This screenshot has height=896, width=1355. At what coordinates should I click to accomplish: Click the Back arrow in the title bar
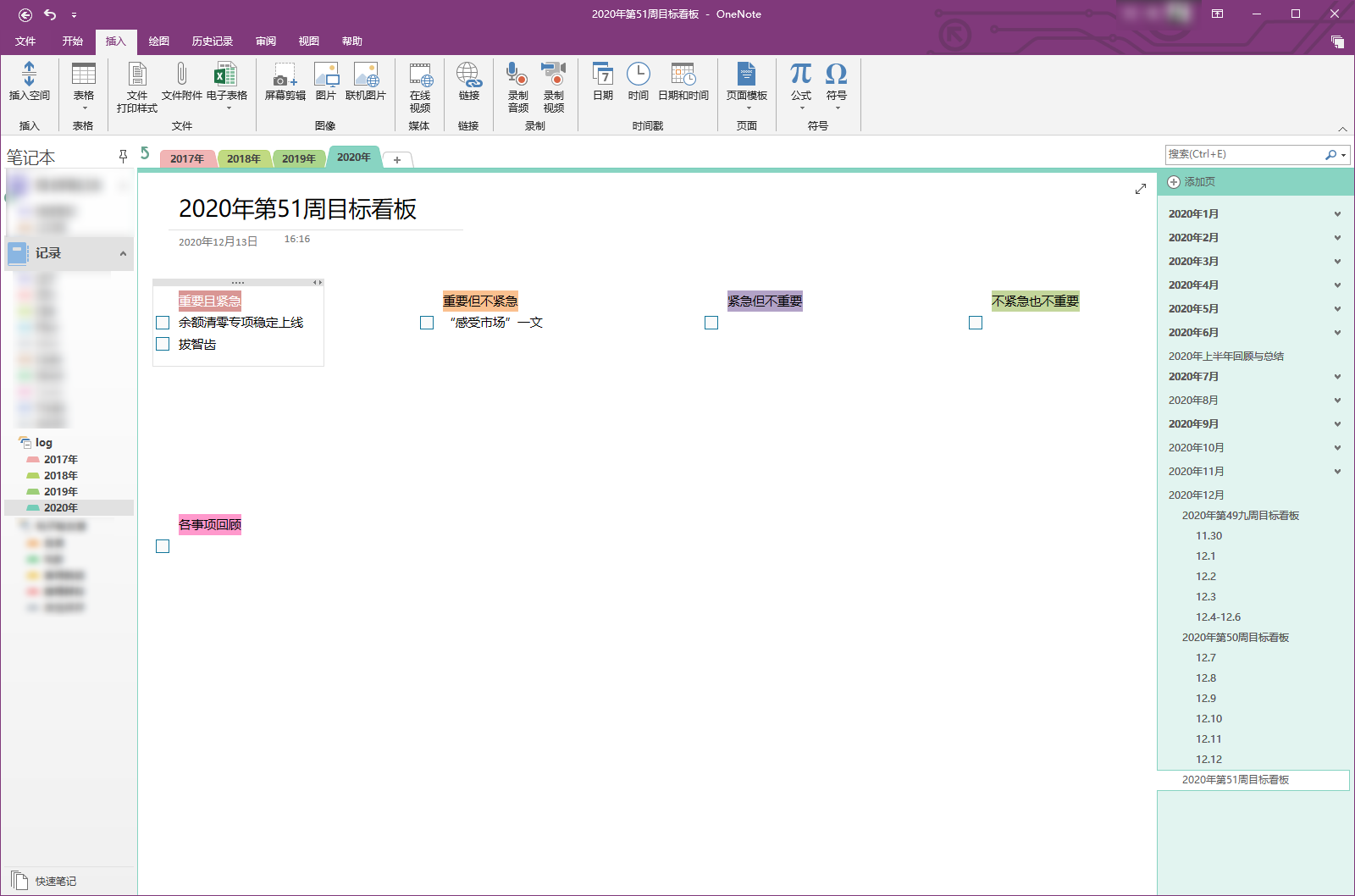click(x=25, y=14)
